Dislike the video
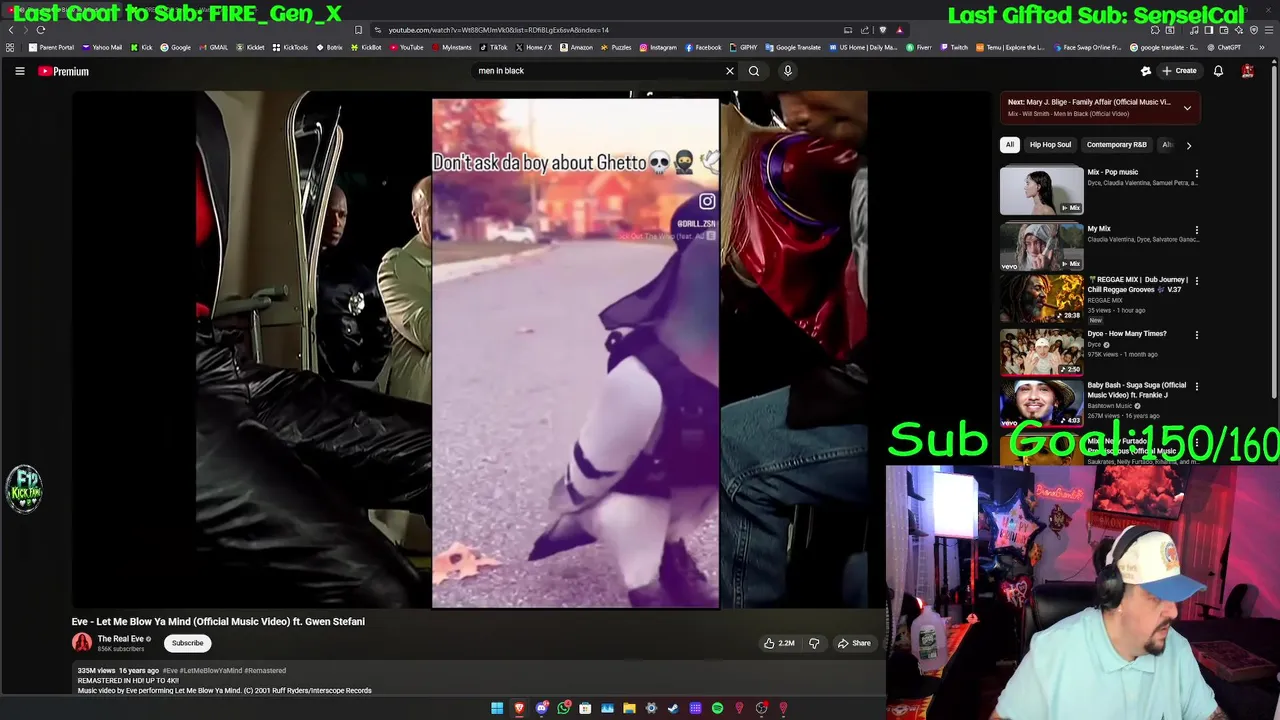Image resolution: width=1280 pixels, height=720 pixels. [x=814, y=643]
